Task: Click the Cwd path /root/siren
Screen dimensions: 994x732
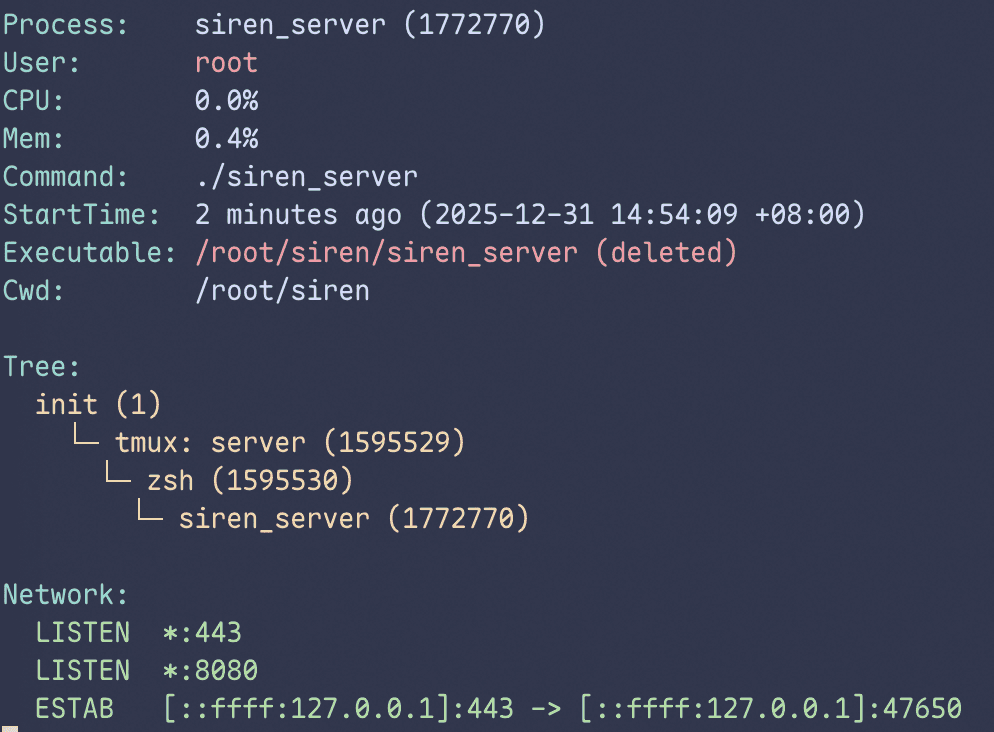Action: click(282, 290)
